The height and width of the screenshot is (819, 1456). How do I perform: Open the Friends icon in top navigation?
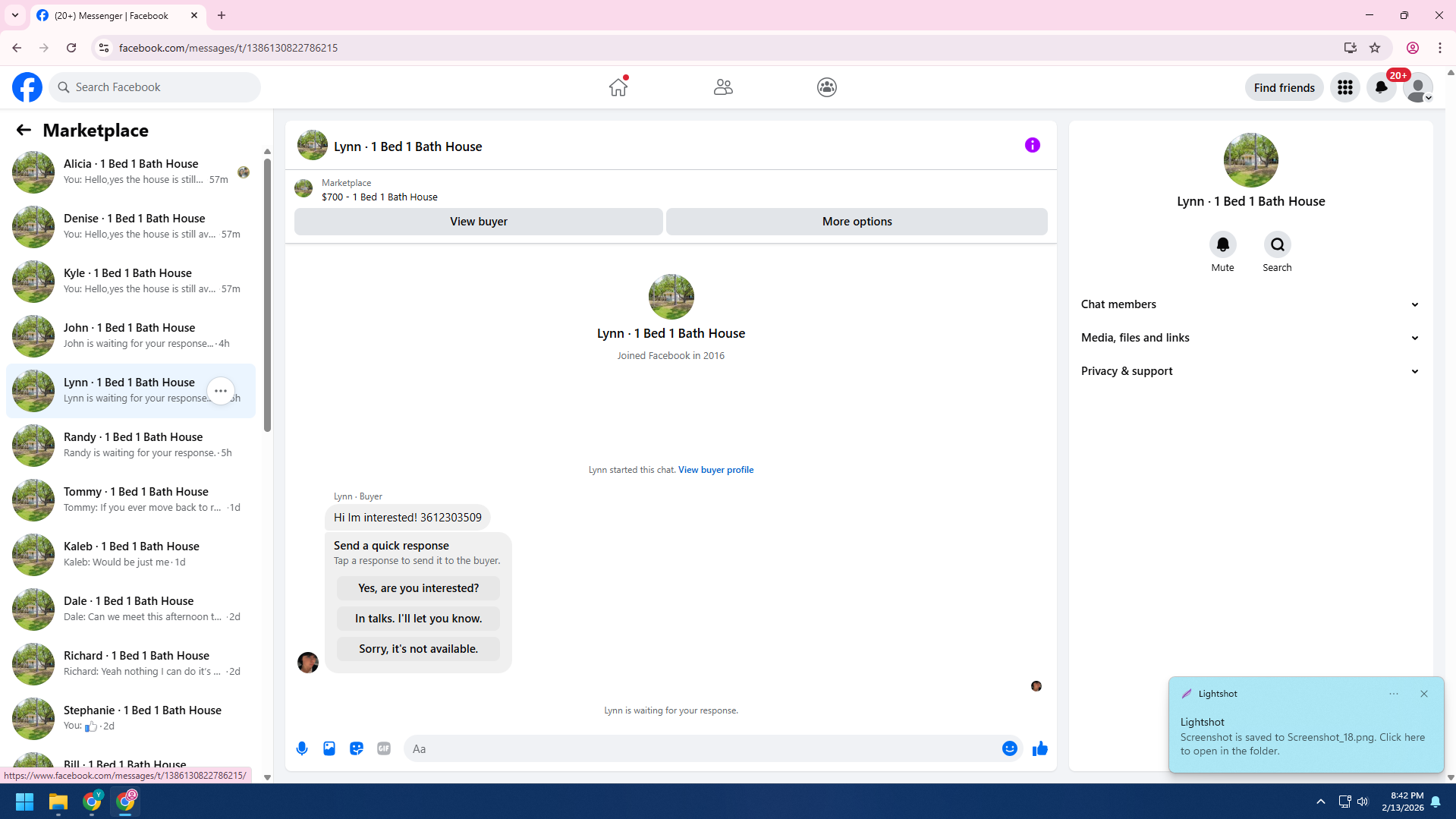[723, 87]
